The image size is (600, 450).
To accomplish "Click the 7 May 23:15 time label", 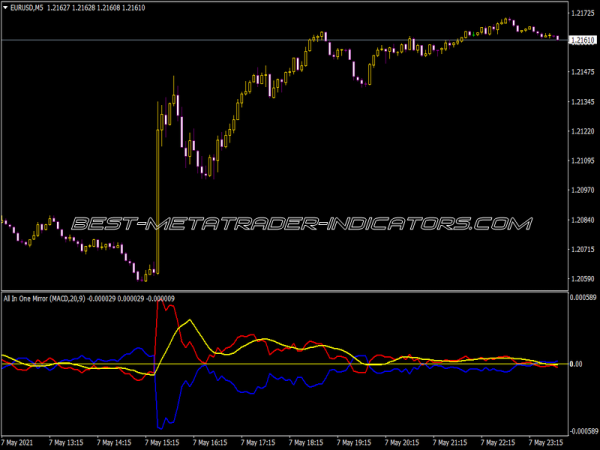I will [x=547, y=441].
